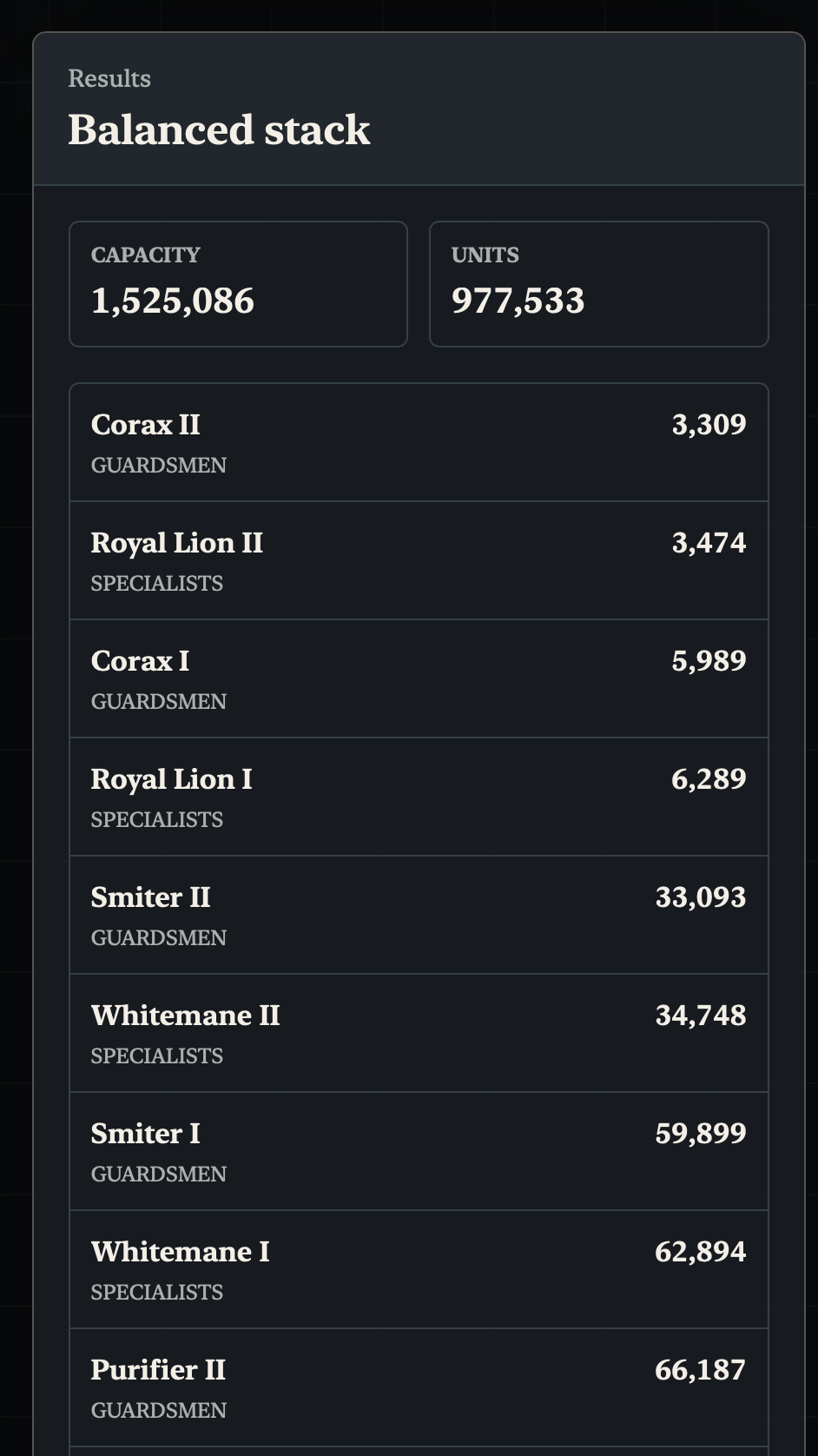Click the Purifier II count 66,187
Screen dimensions: 818x1456
click(700, 1370)
